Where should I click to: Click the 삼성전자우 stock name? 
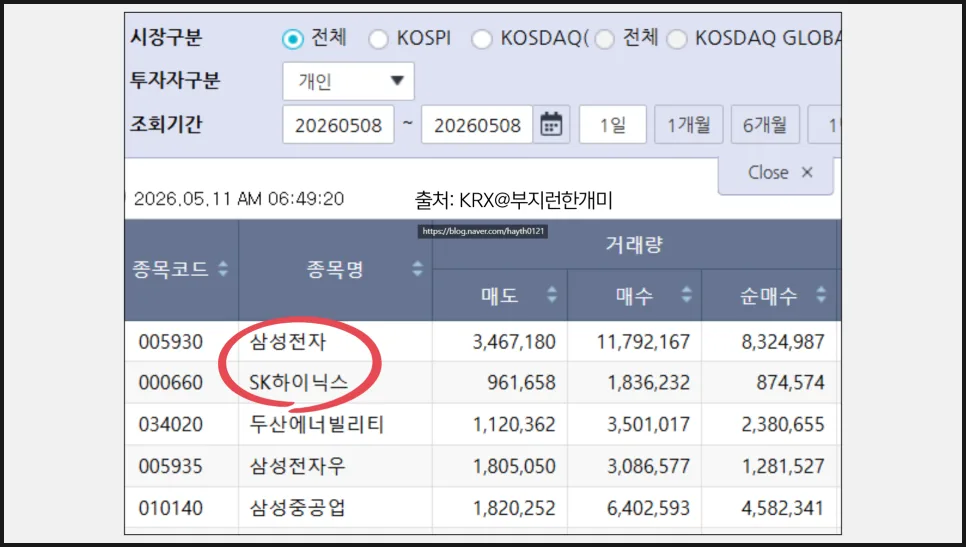tap(298, 466)
